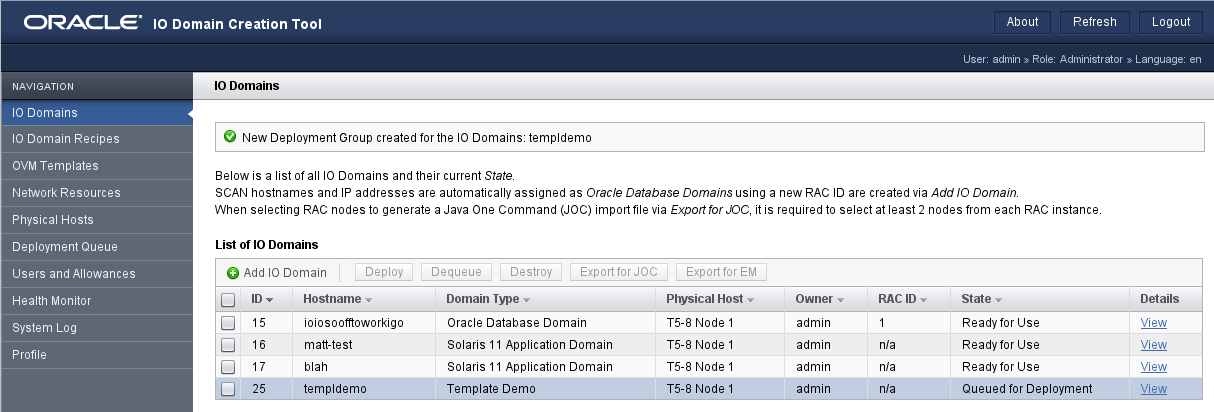Click the Oracle logo in the header
Image resolution: width=1214 pixels, height=412 pixels.
tap(83, 22)
